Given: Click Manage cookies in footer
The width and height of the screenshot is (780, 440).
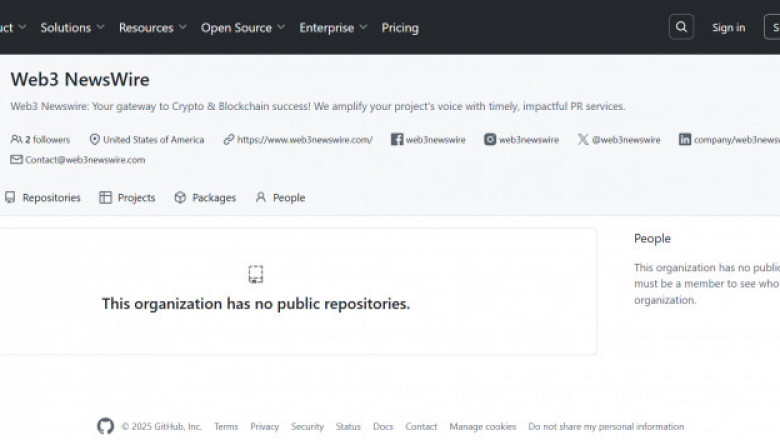Looking at the screenshot, I should coord(483,426).
